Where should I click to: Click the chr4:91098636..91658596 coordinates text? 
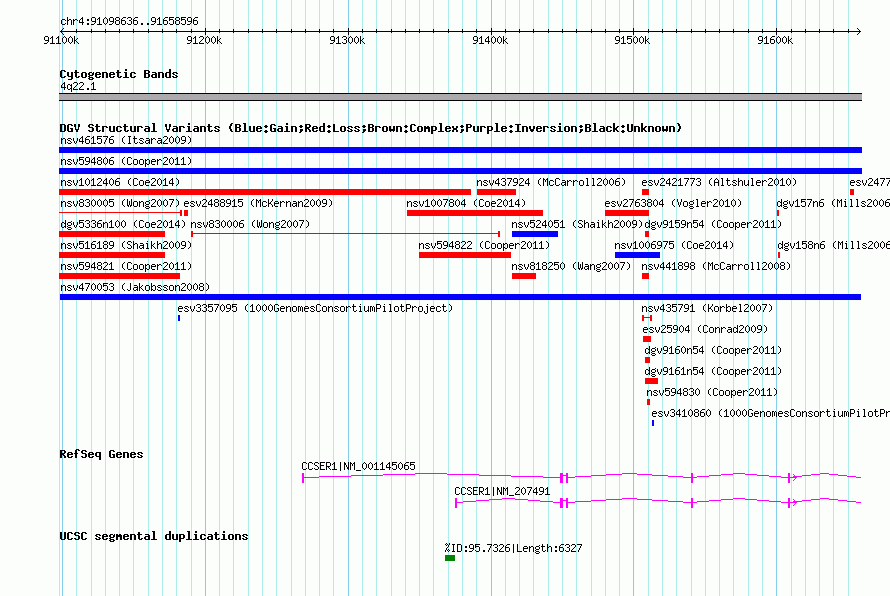click(129, 22)
